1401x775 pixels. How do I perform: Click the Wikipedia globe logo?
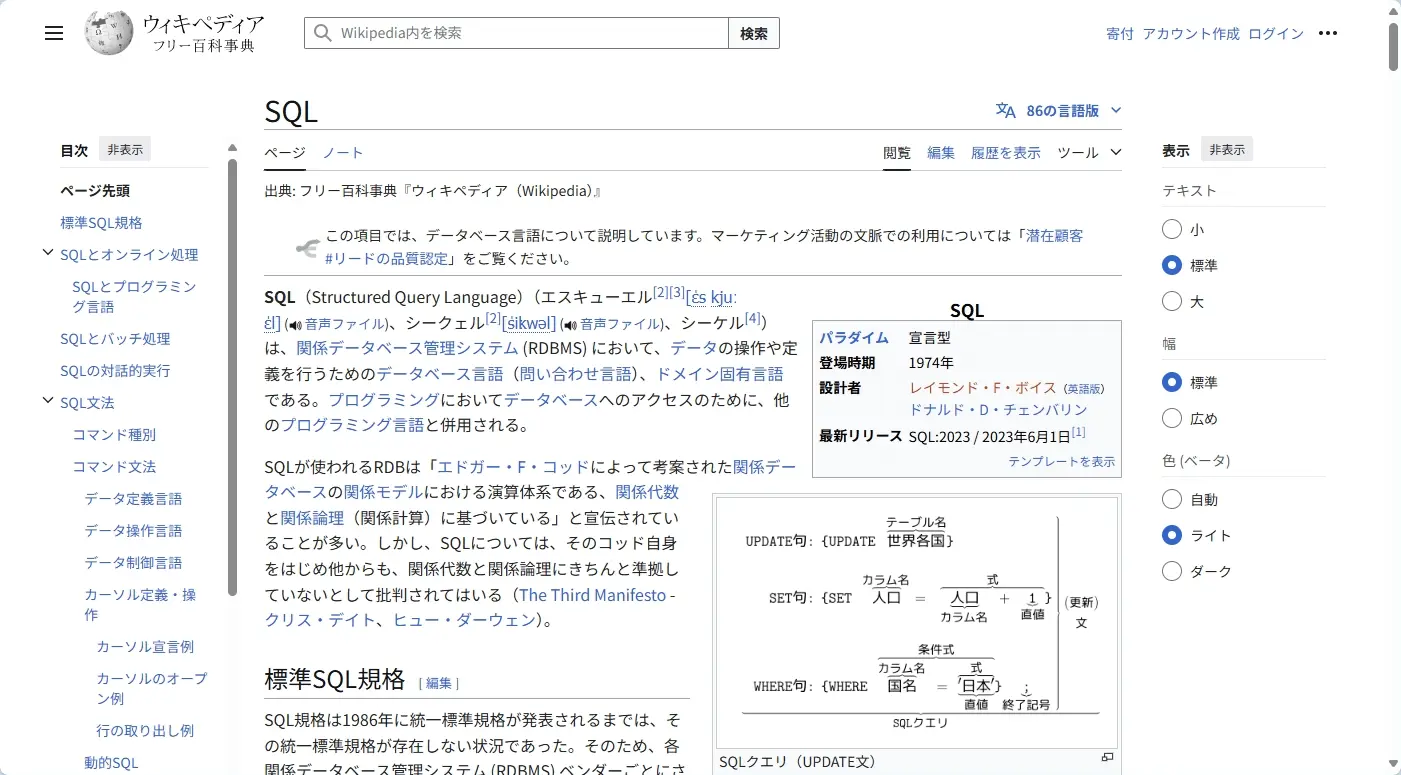click(x=109, y=33)
